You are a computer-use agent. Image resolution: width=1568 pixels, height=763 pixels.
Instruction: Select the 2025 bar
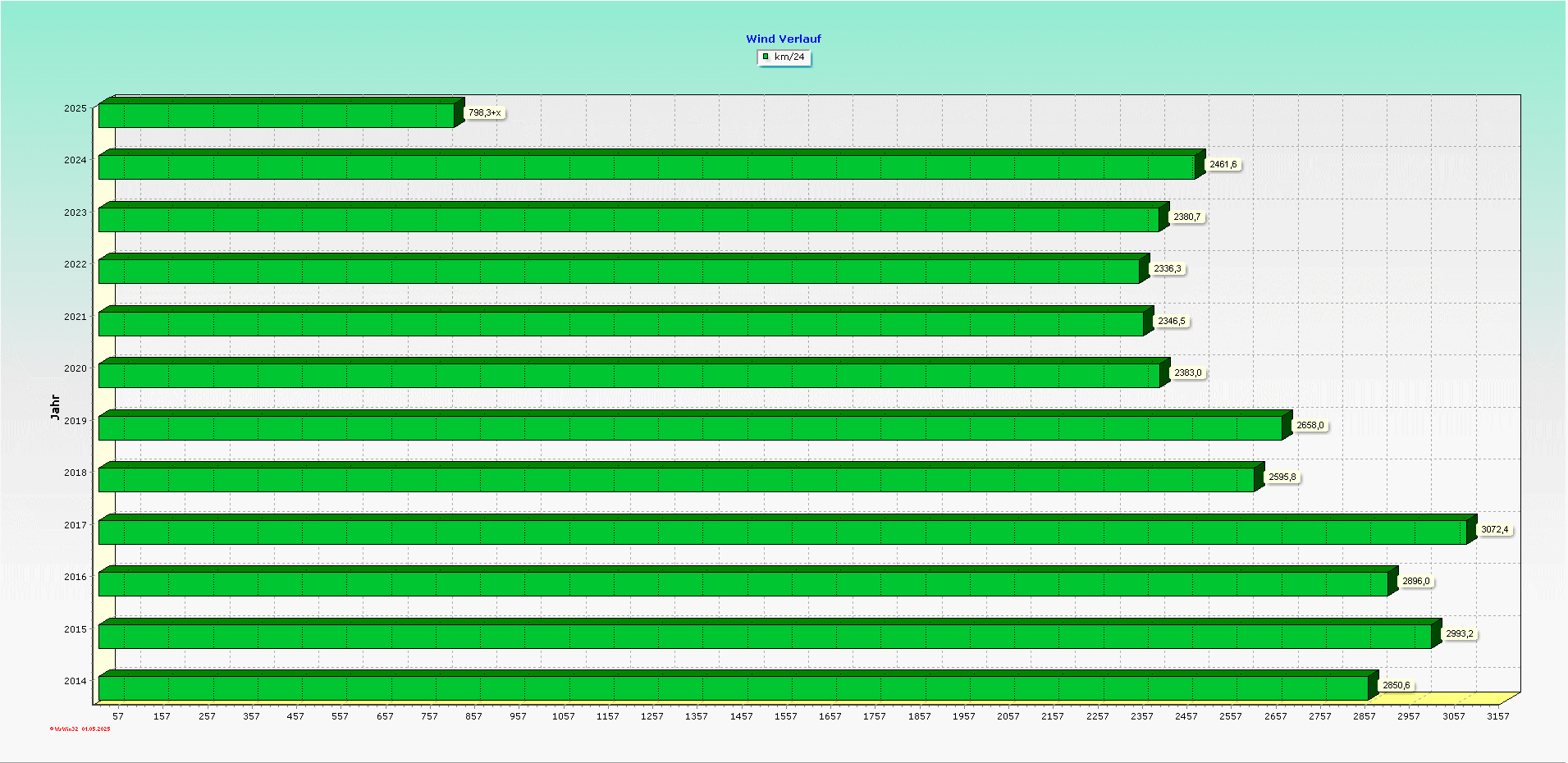(281, 112)
